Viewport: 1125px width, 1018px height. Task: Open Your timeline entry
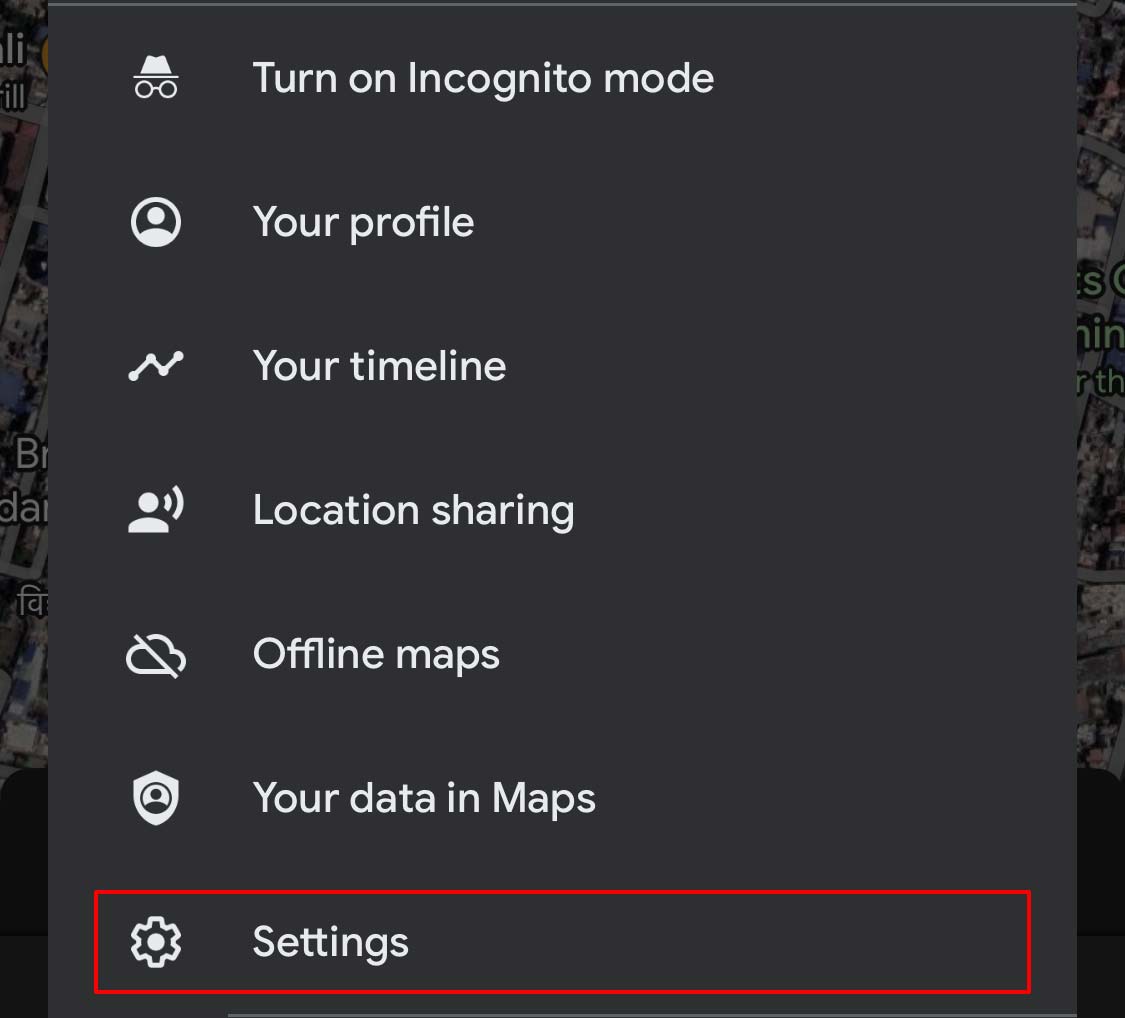562,366
